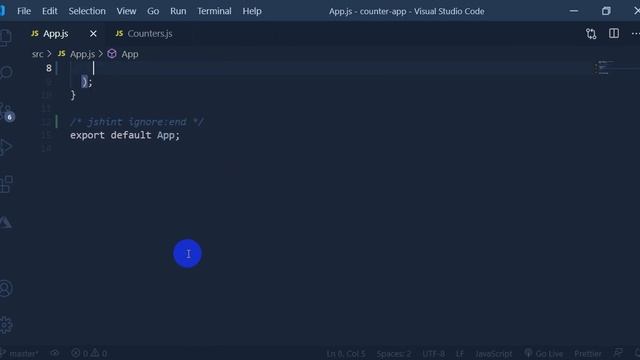Select the JavaScript language mode
The width and height of the screenshot is (640, 360).
tap(493, 353)
